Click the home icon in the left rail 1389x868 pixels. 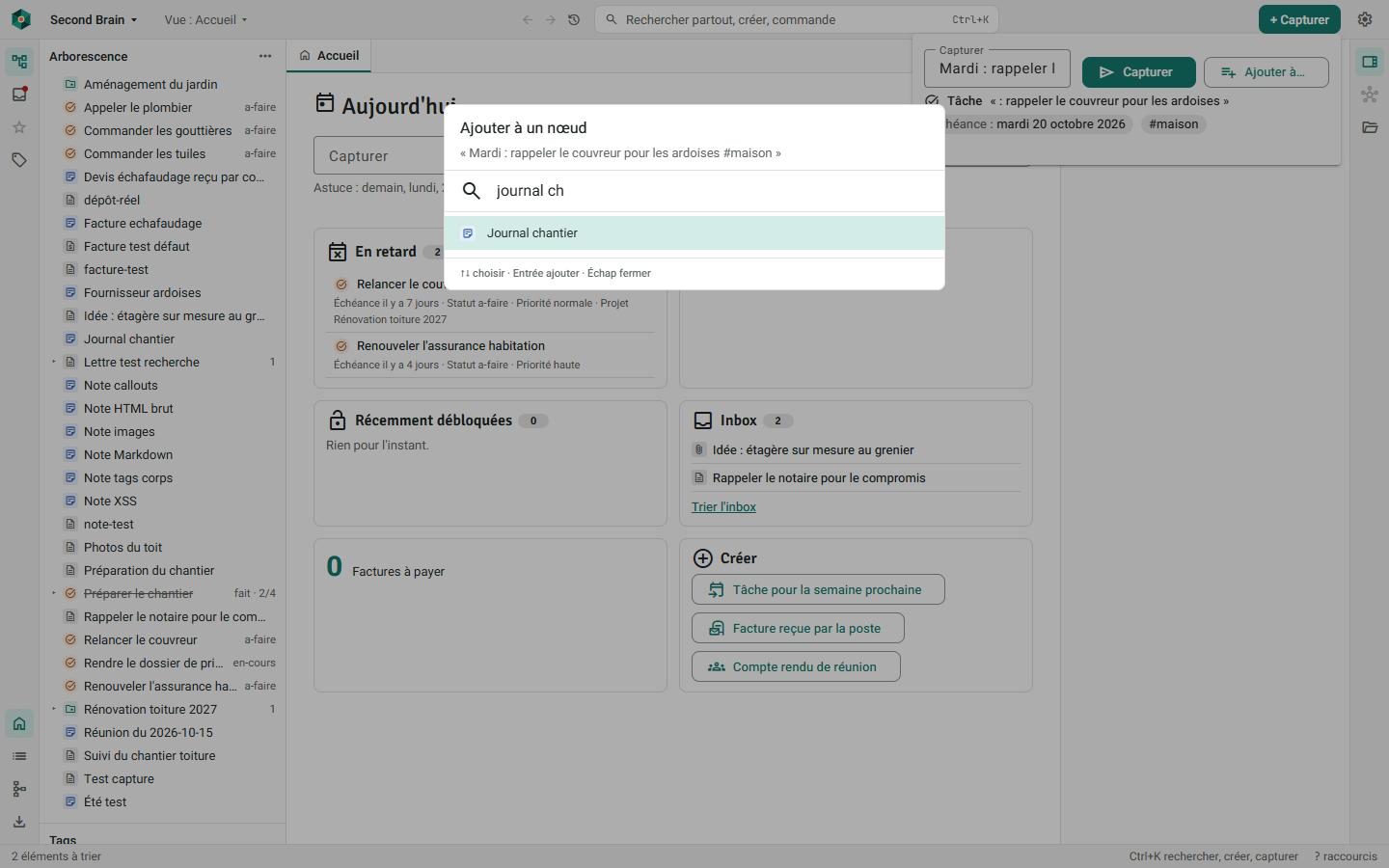19,723
